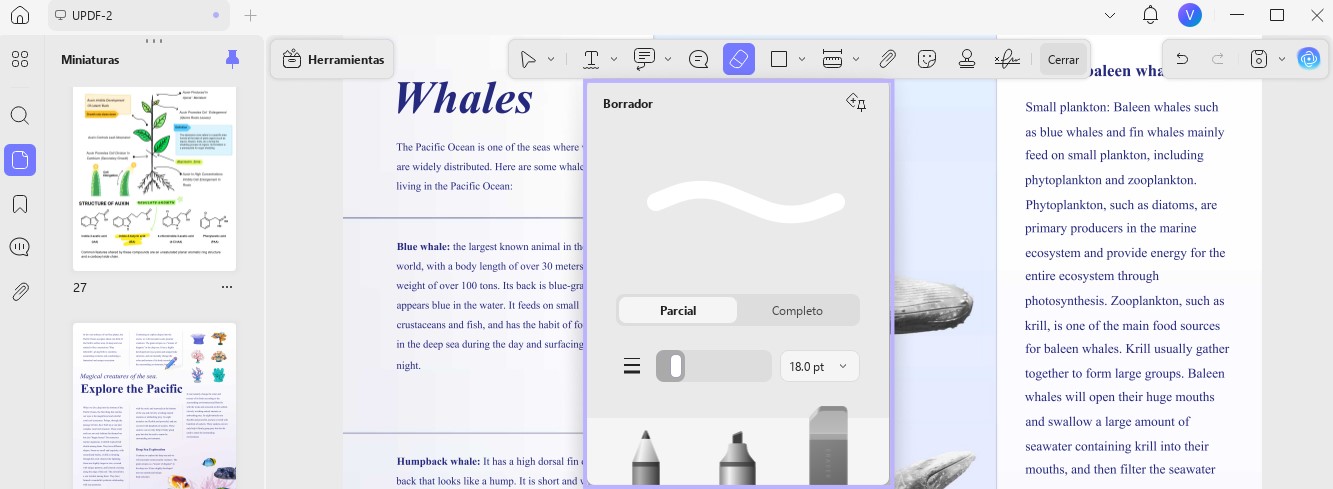1333x489 pixels.
Task: Select the measurement ruler tool
Action: 832,60
